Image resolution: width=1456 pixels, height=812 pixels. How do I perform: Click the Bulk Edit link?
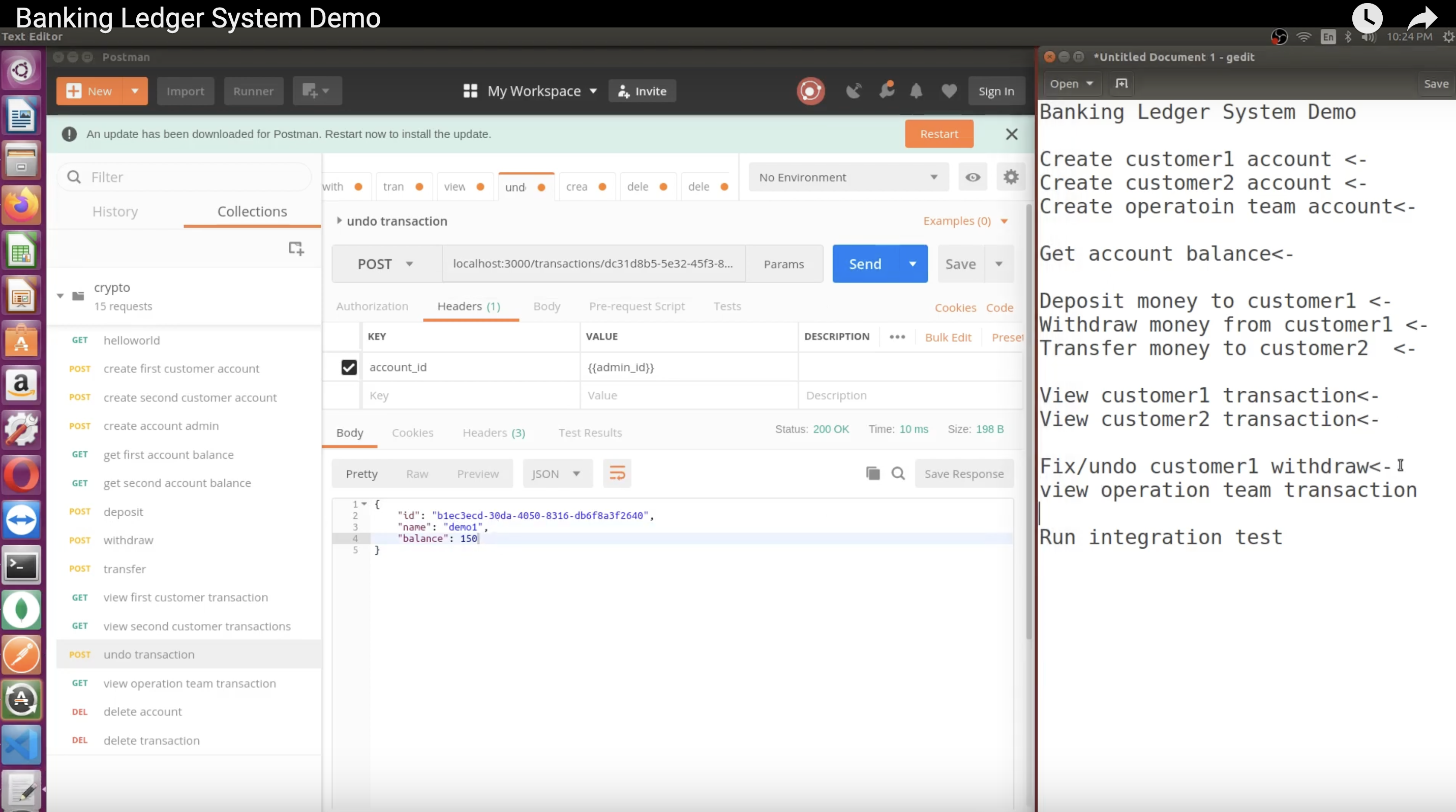click(x=948, y=337)
